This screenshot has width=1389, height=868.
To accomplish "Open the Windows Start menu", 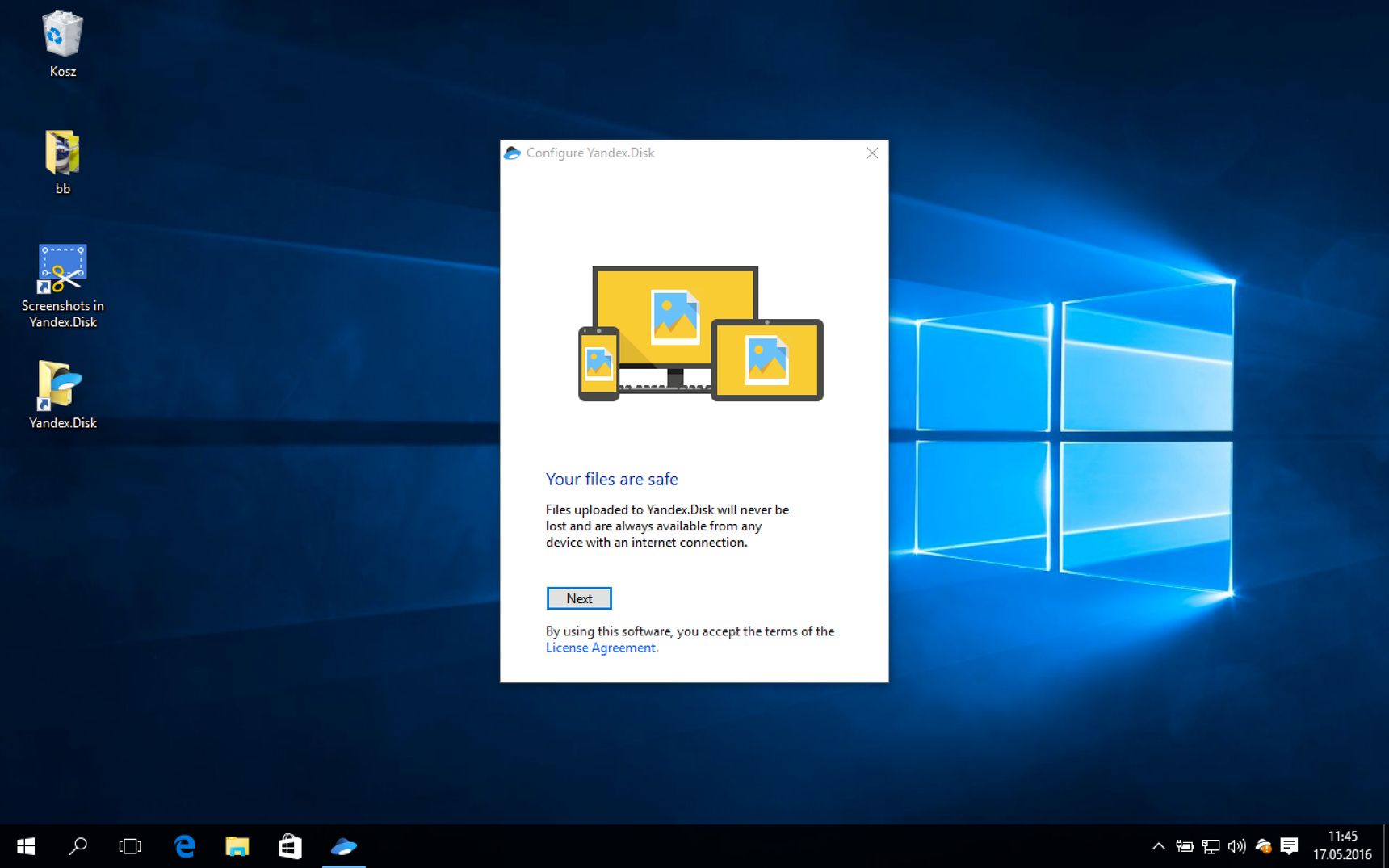I will pos(26,846).
